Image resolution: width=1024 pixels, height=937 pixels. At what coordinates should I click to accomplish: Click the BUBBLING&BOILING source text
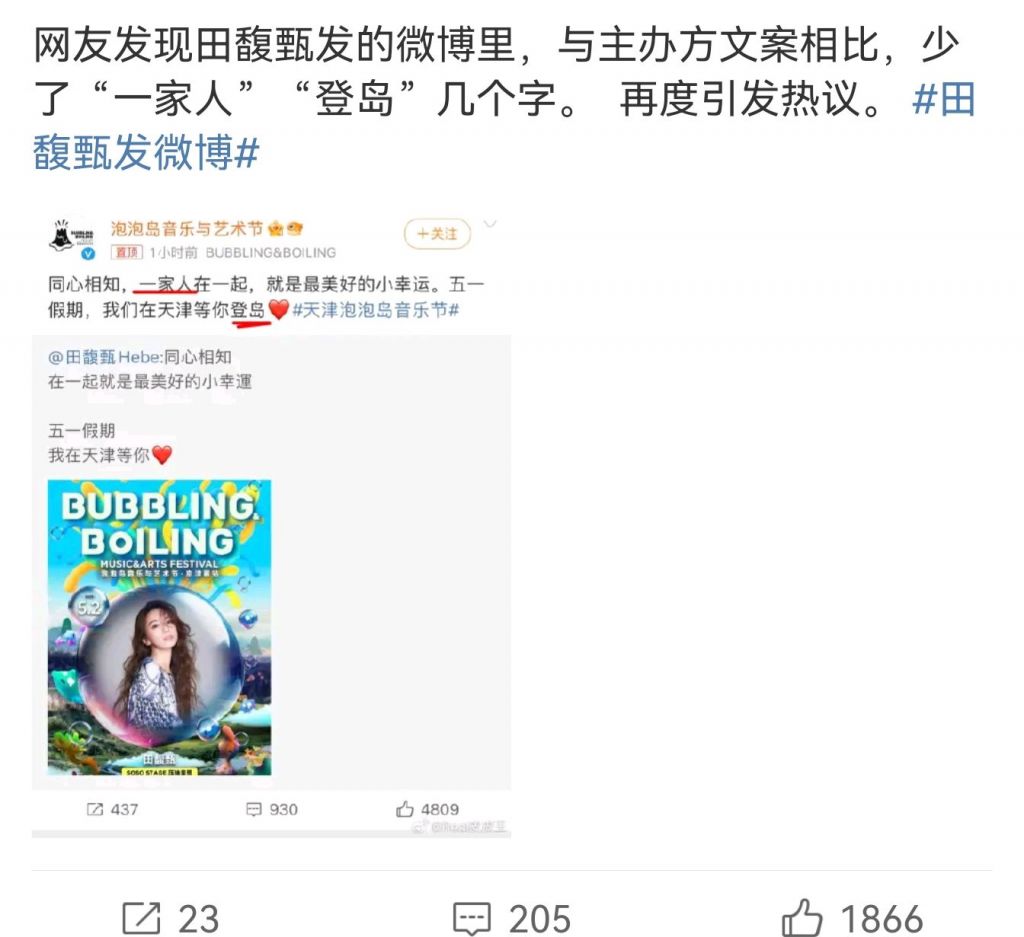pos(270,253)
